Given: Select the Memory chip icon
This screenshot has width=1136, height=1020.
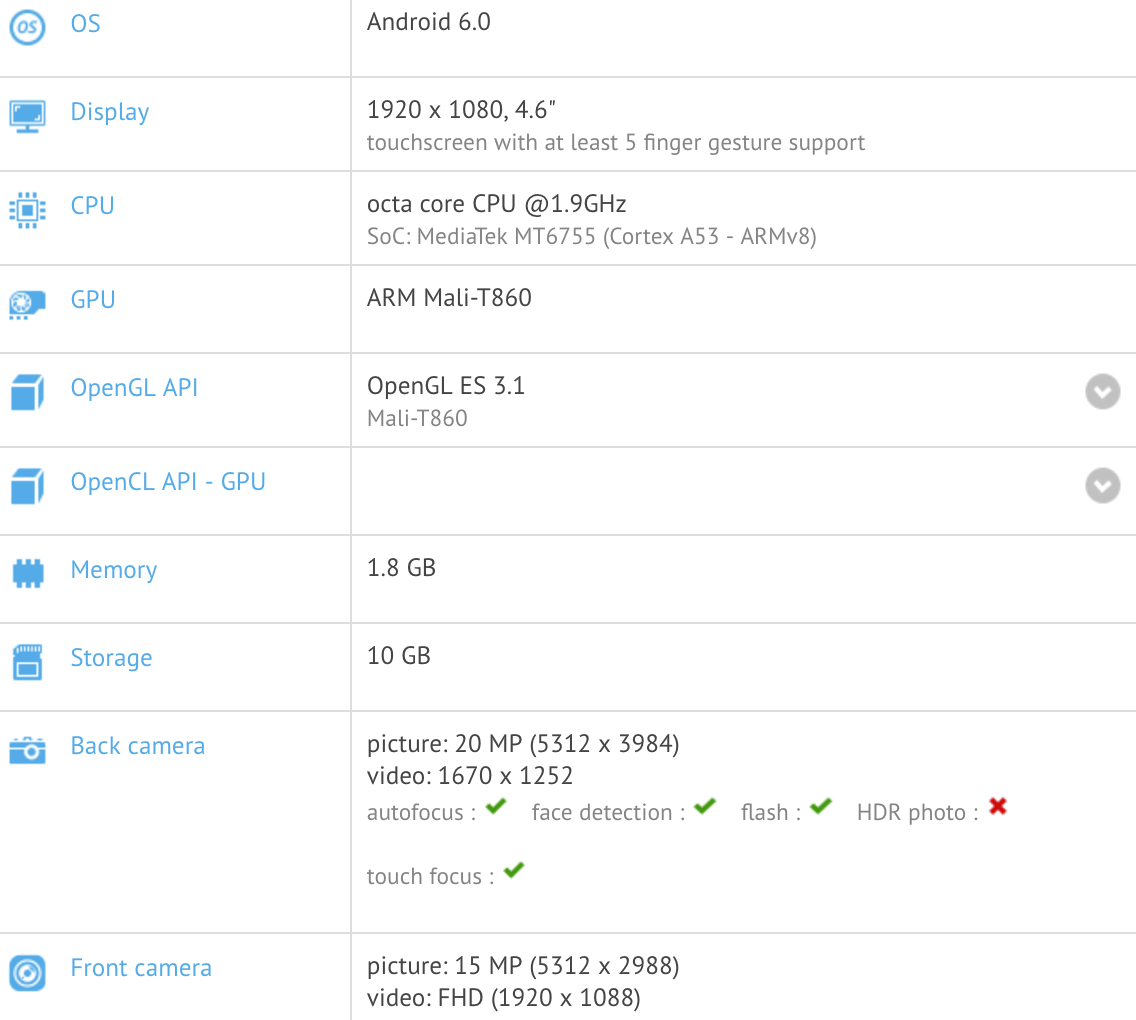Looking at the screenshot, I should click(28, 573).
